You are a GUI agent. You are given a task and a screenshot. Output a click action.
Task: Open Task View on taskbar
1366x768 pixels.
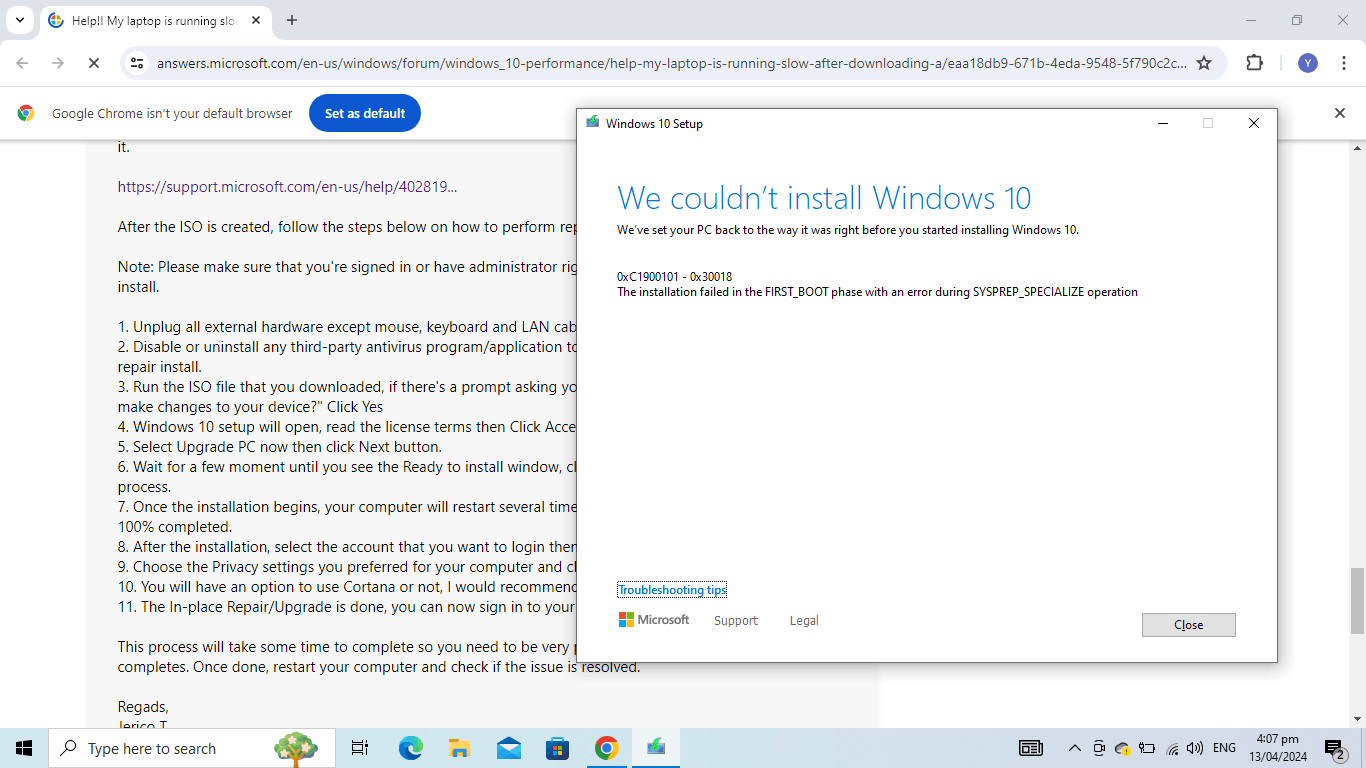tap(360, 748)
